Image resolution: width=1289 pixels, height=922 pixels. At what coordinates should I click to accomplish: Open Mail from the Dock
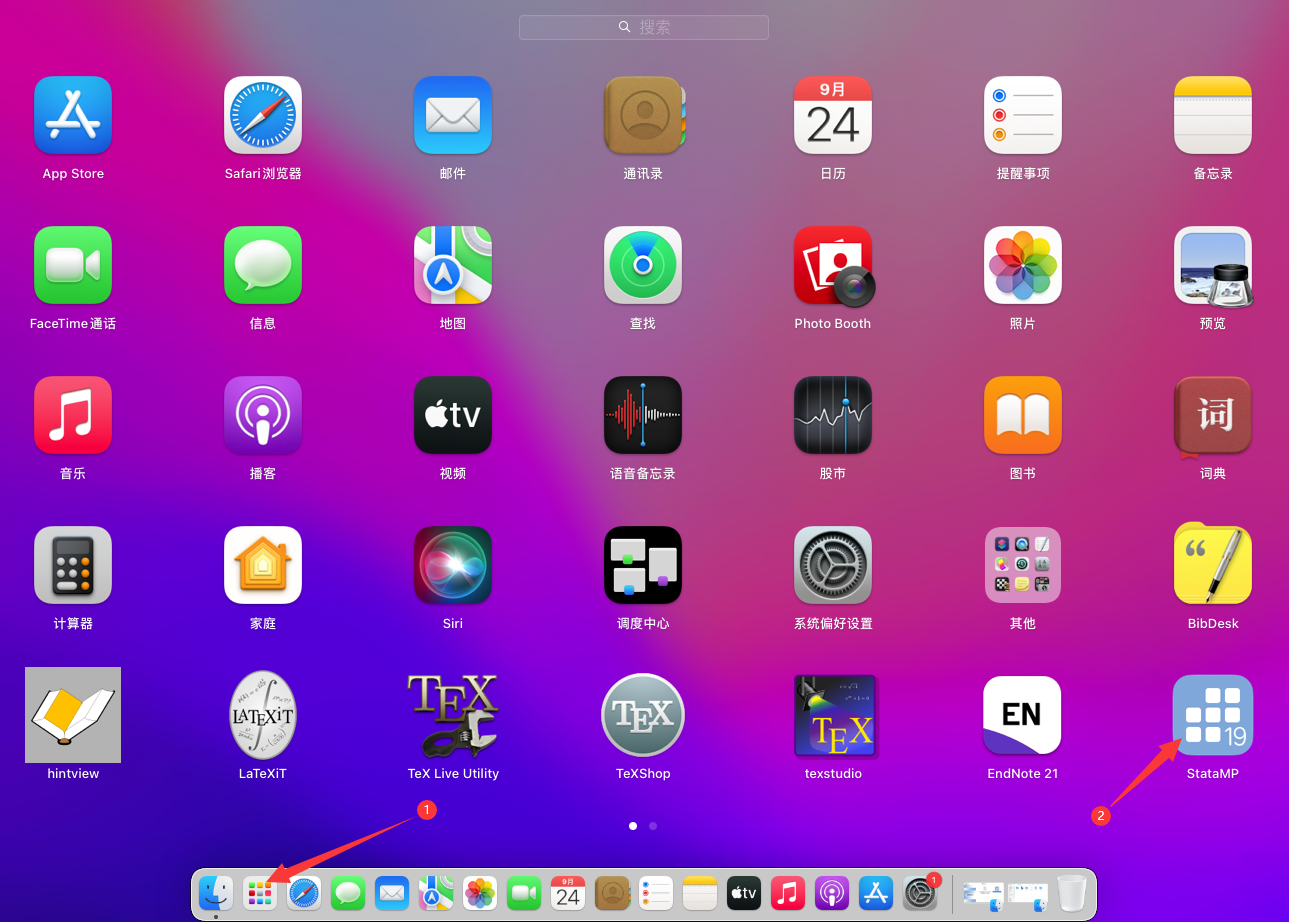coord(392,892)
